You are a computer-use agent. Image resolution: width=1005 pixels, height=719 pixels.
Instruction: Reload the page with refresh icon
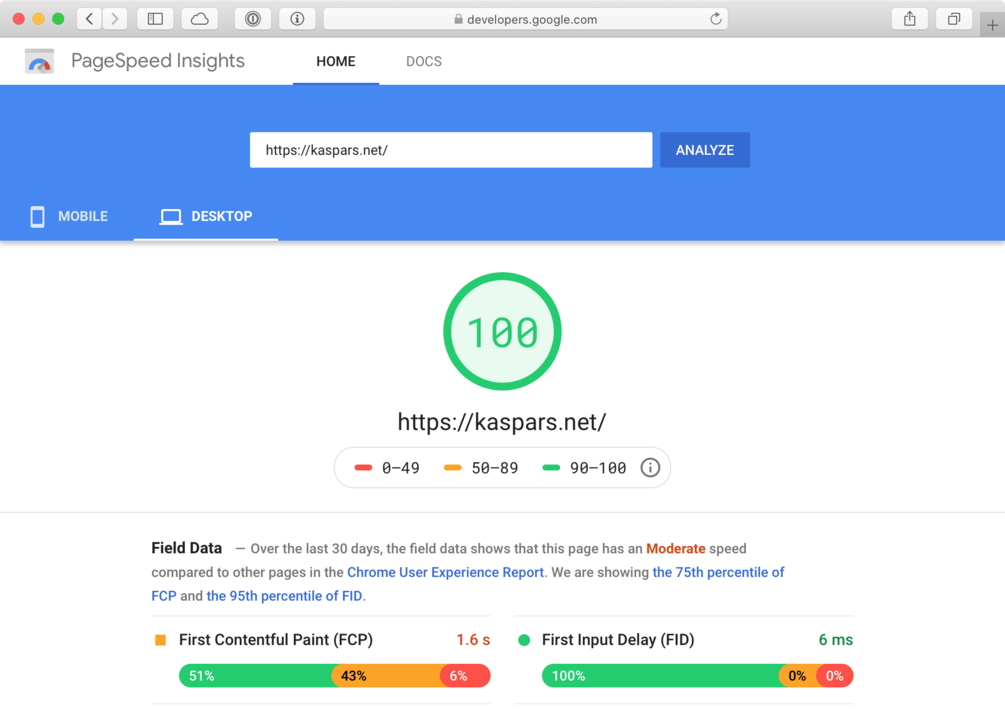point(715,19)
